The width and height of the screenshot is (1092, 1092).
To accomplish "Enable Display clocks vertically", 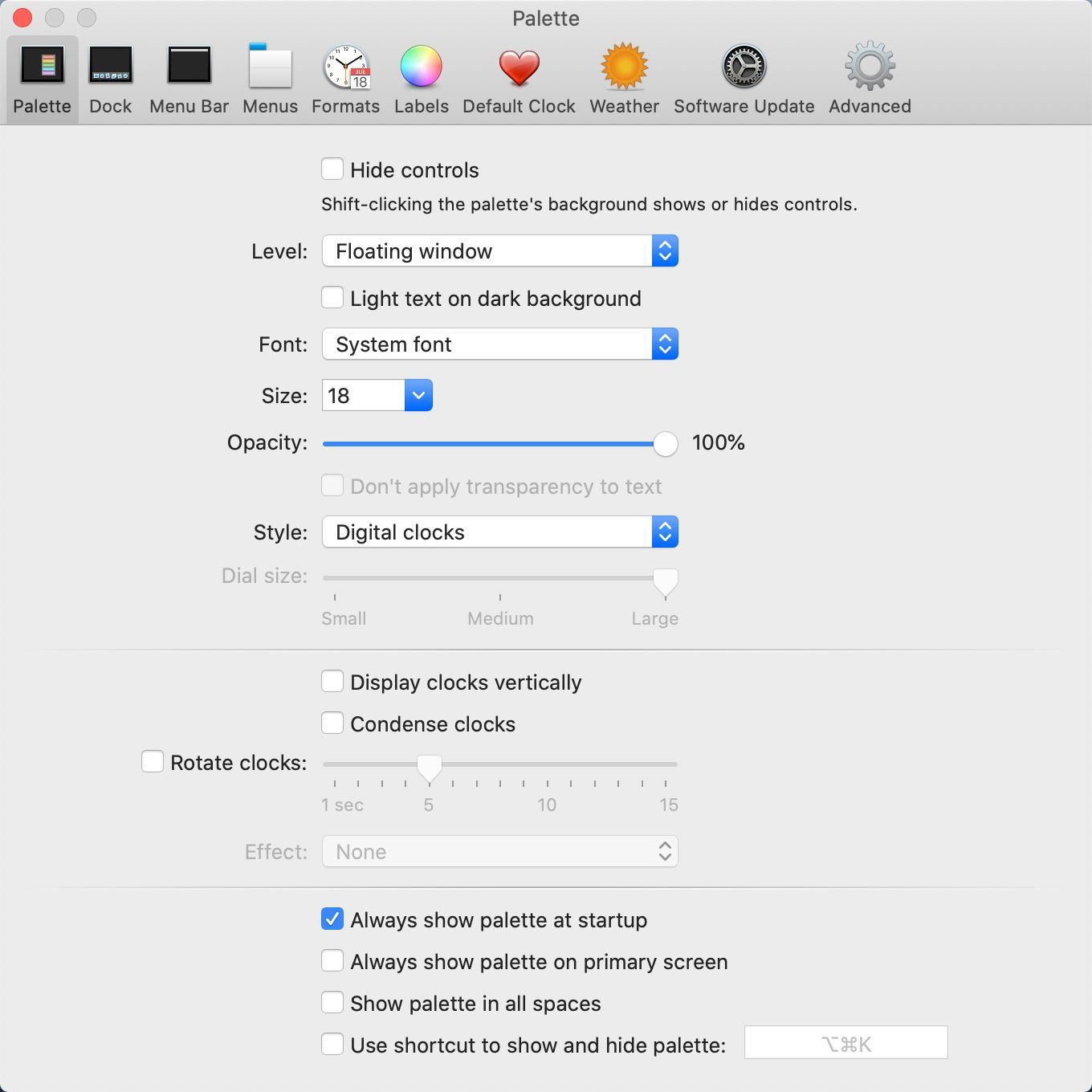I will coord(332,682).
